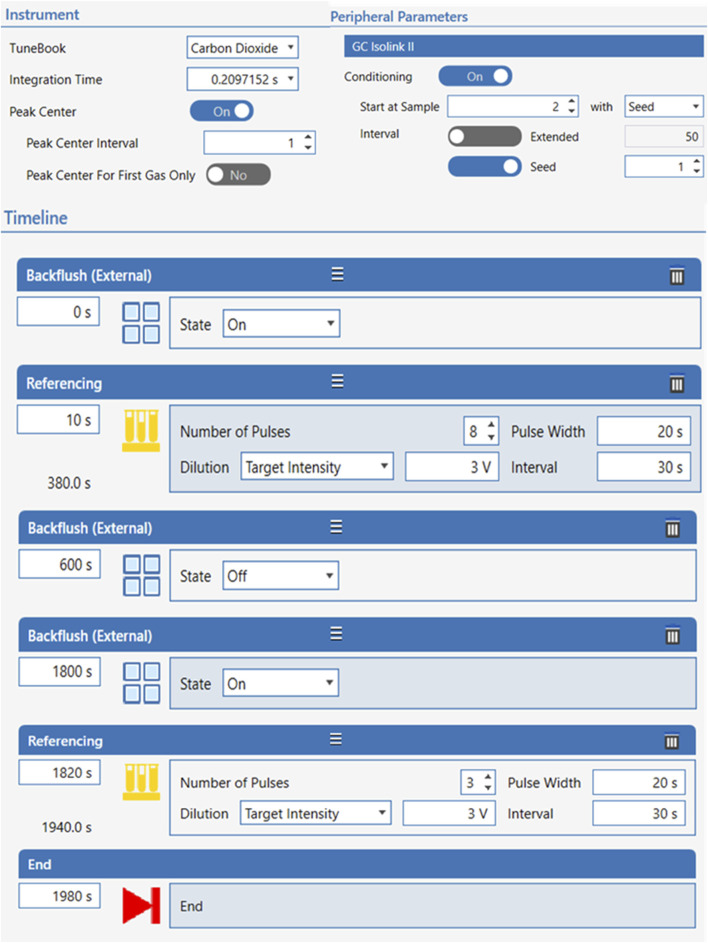Toggle Peak Center For First Gas Only
This screenshot has width=708, height=943.
click(238, 175)
